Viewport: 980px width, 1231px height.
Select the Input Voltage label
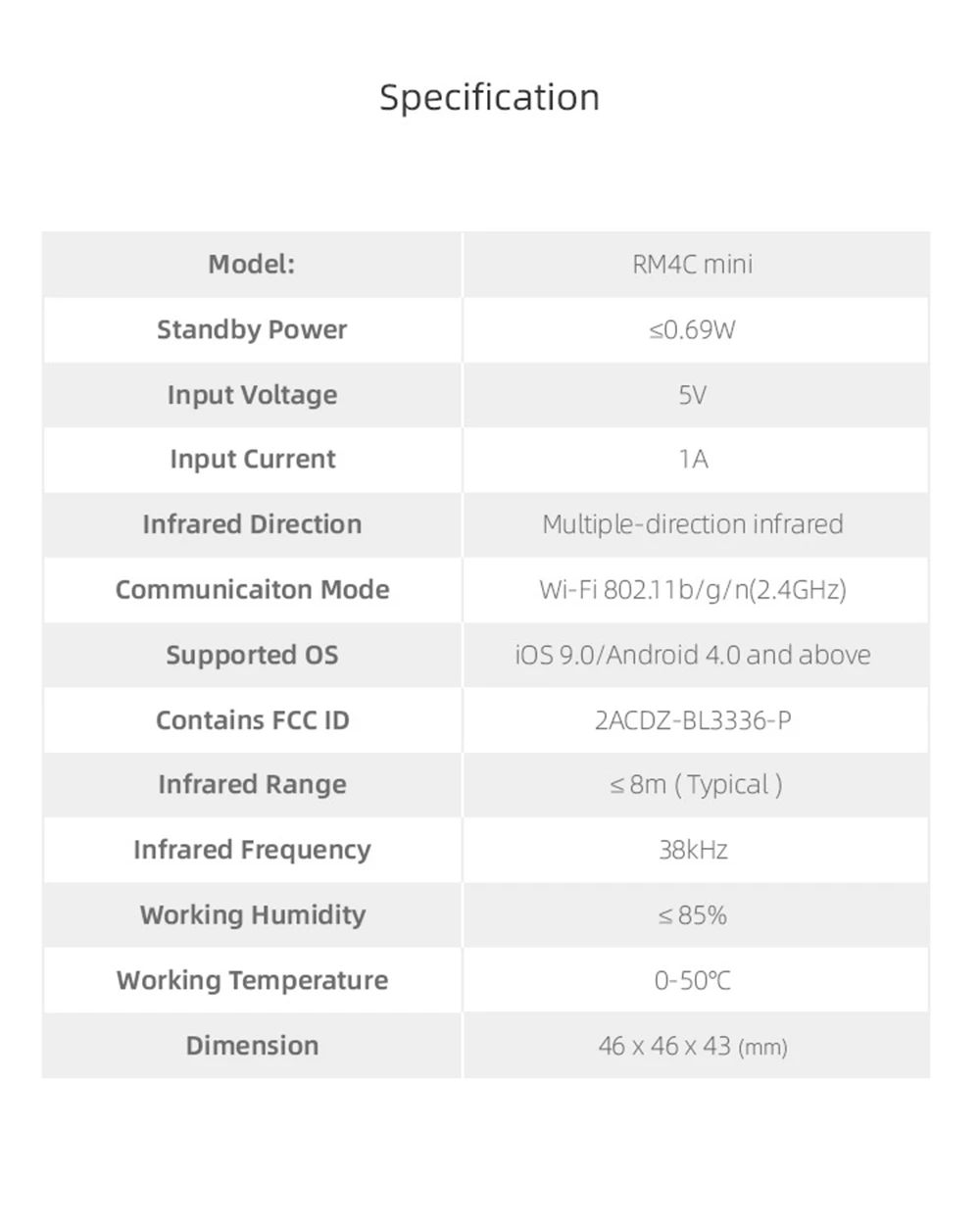252,395
